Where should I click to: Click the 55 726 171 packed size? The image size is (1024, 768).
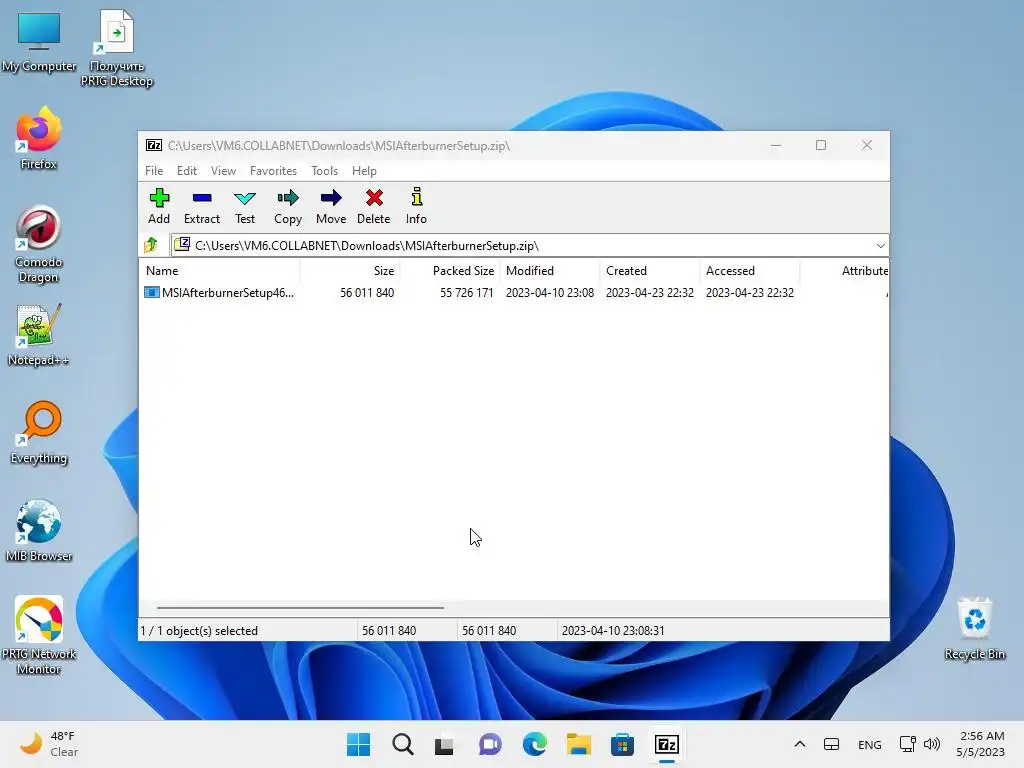click(x=466, y=293)
